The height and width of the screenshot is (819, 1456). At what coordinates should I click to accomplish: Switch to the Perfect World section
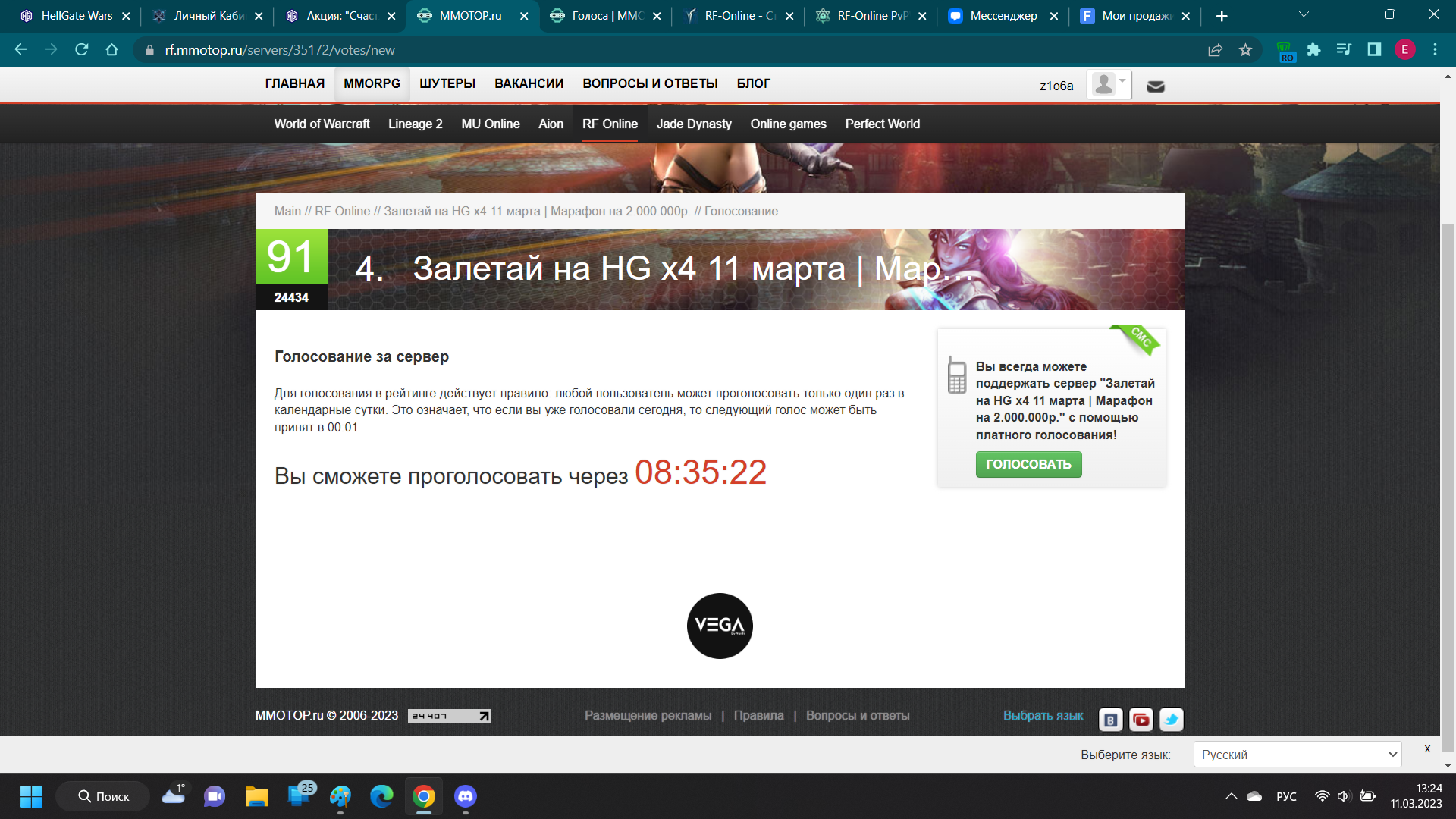882,124
